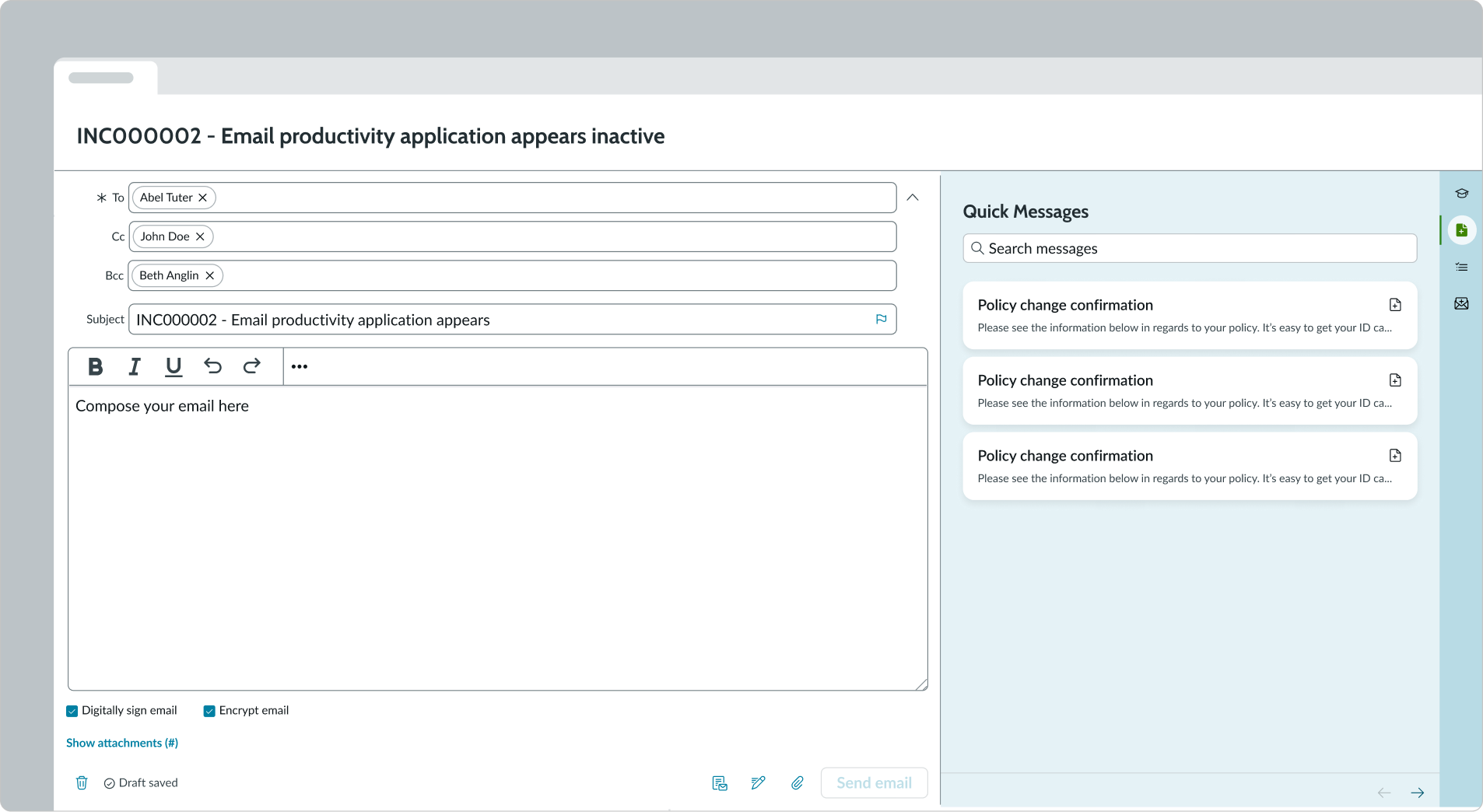Redo the last undone edit

tap(251, 366)
